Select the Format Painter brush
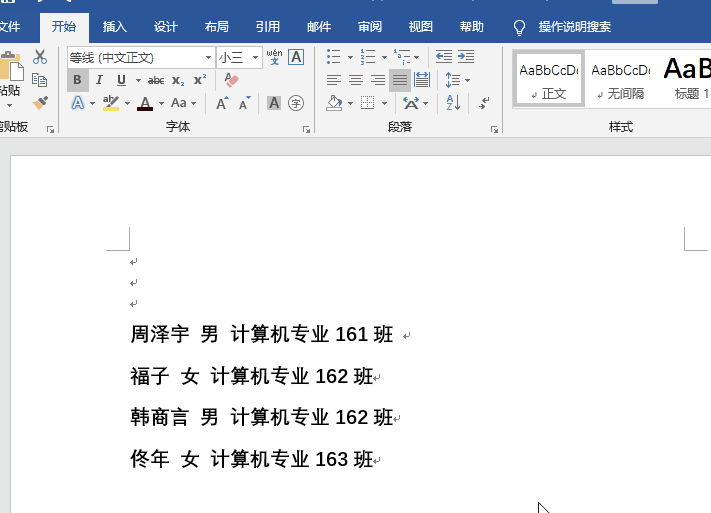 (40, 103)
